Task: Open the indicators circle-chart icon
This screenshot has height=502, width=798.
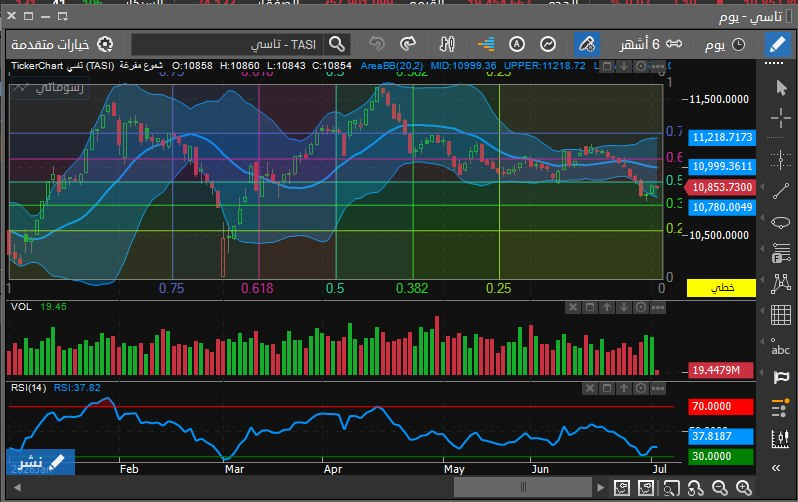Action: coord(548,45)
